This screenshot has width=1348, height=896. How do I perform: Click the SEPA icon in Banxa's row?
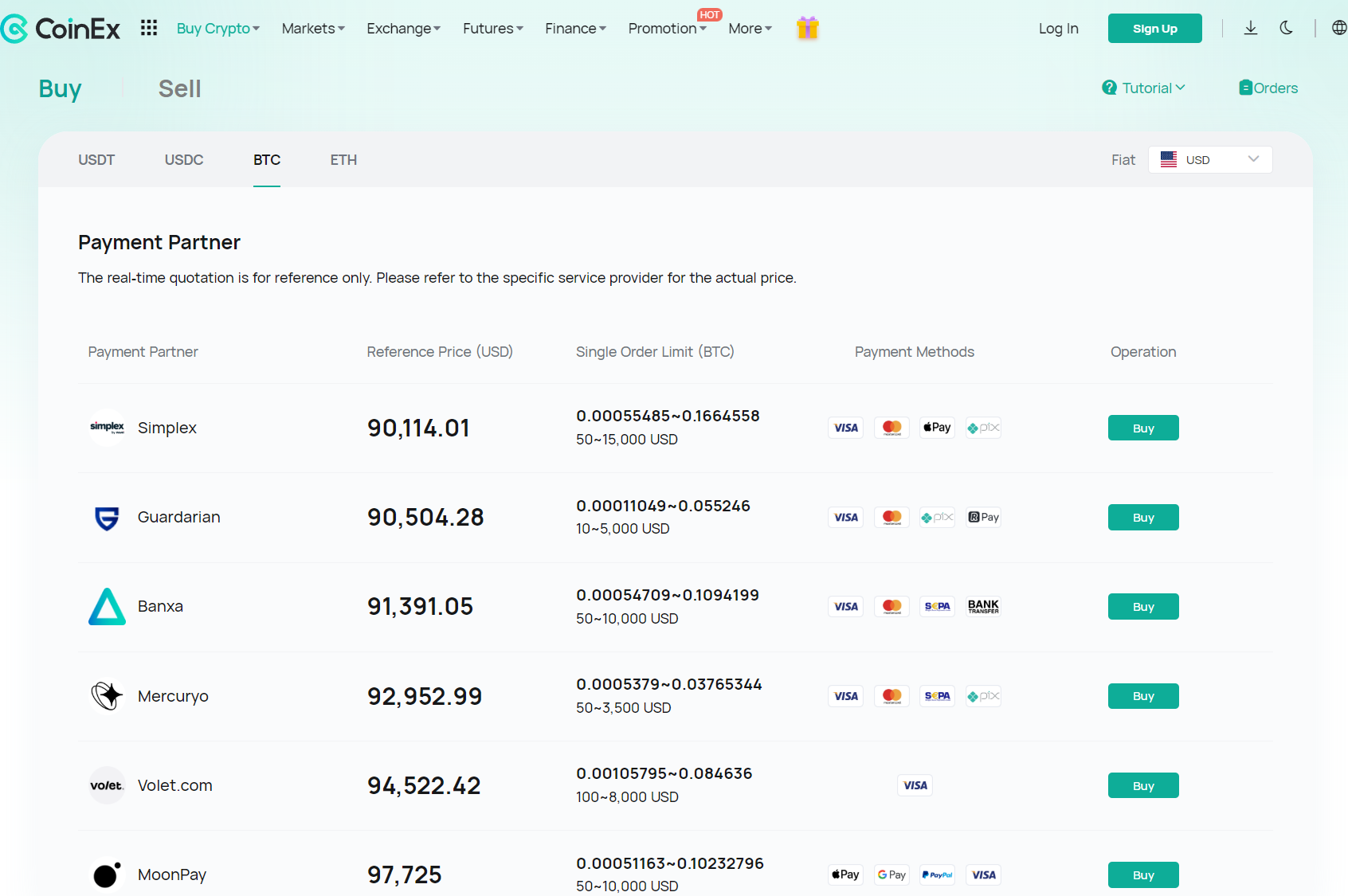[937, 606]
